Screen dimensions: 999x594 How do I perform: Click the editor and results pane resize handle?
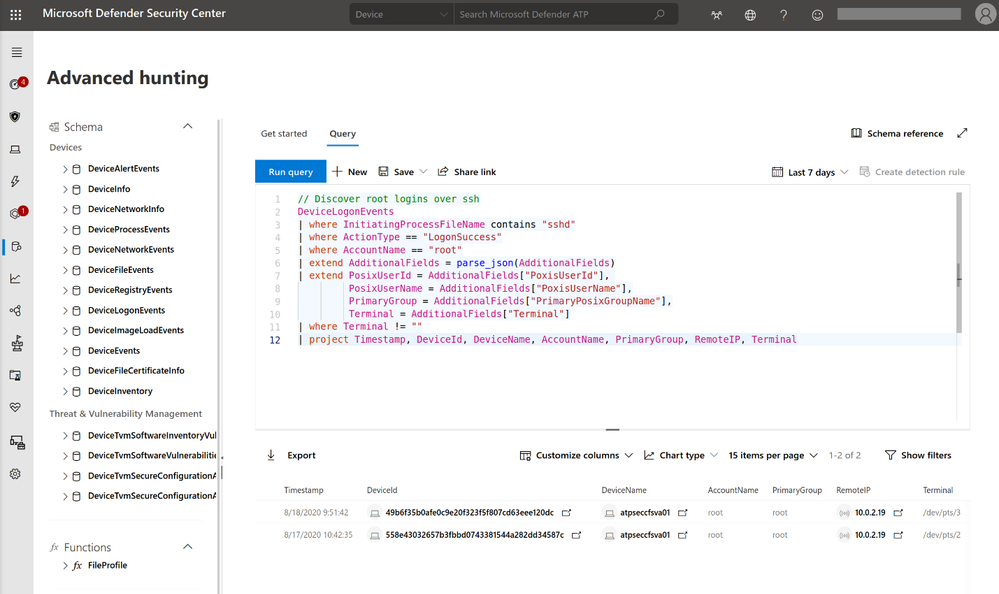[612, 430]
